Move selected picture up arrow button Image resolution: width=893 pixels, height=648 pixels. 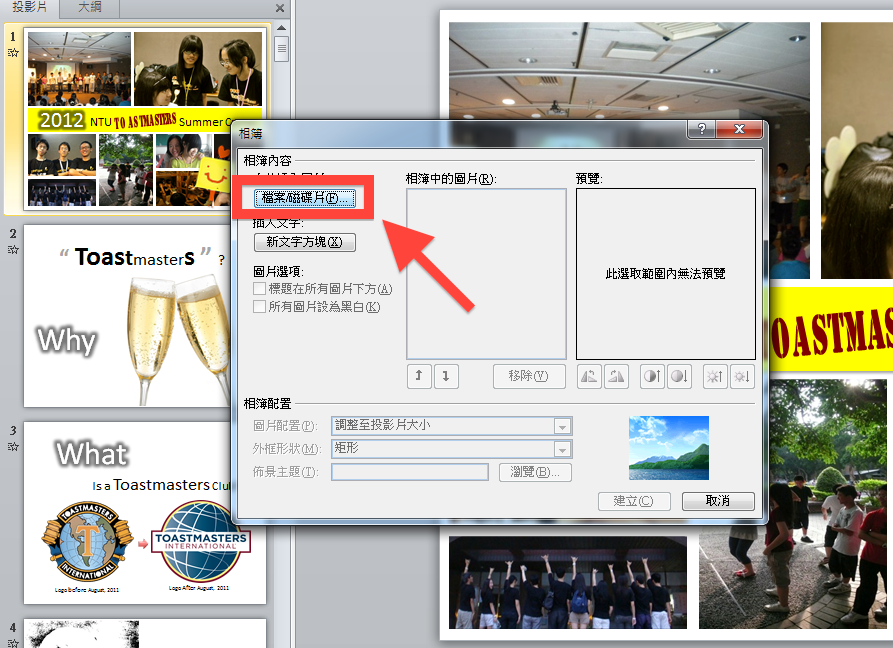pyautogui.click(x=419, y=376)
